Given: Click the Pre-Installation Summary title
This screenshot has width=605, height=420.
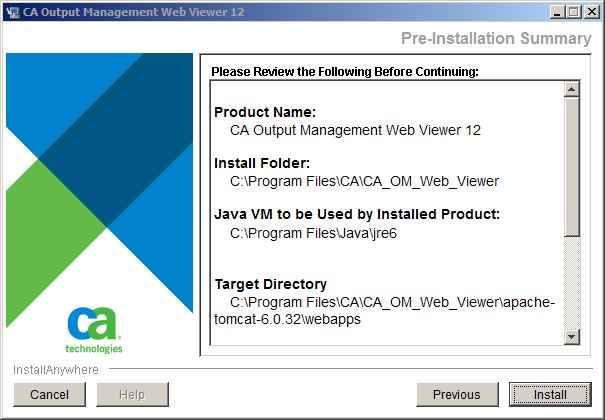Looking at the screenshot, I should [x=496, y=38].
